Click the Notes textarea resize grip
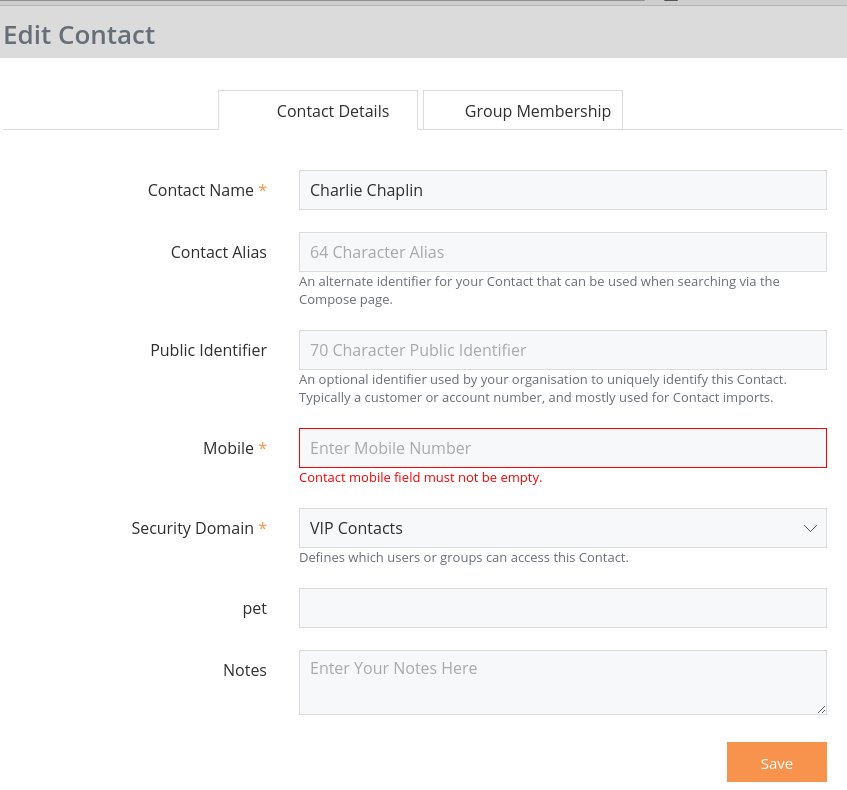 coord(821,709)
